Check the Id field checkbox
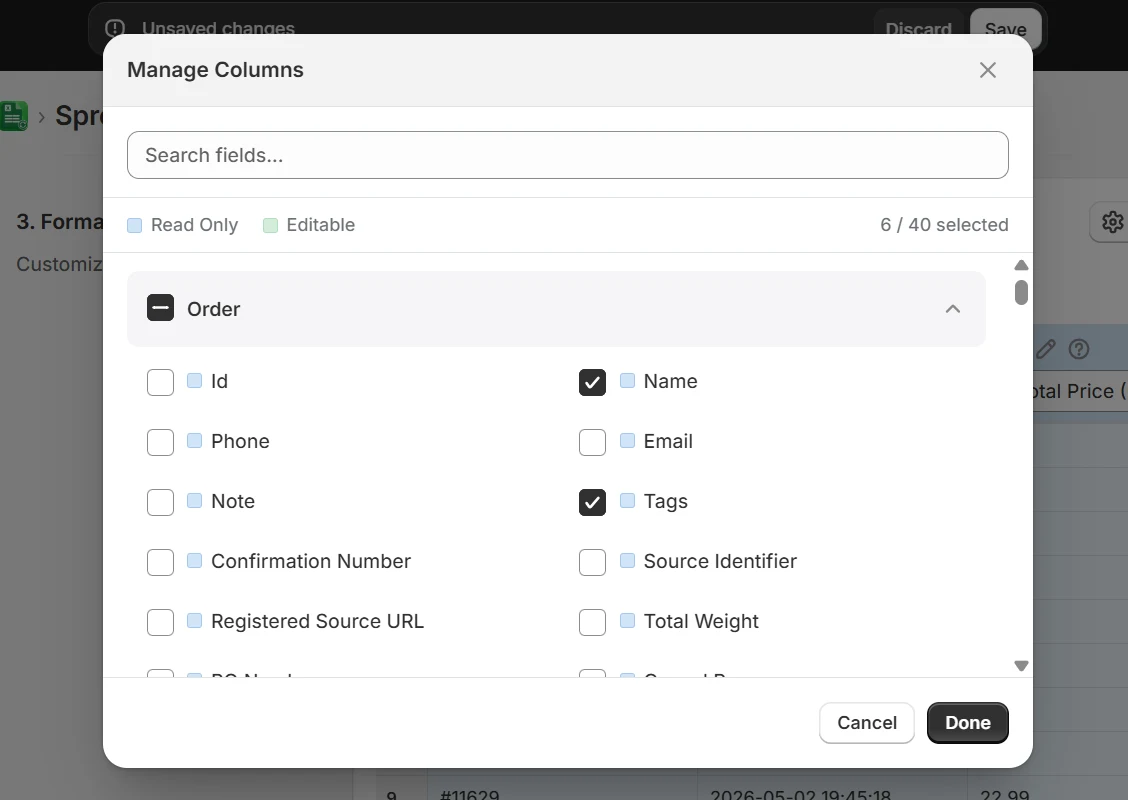Image resolution: width=1128 pixels, height=800 pixels. (160, 382)
